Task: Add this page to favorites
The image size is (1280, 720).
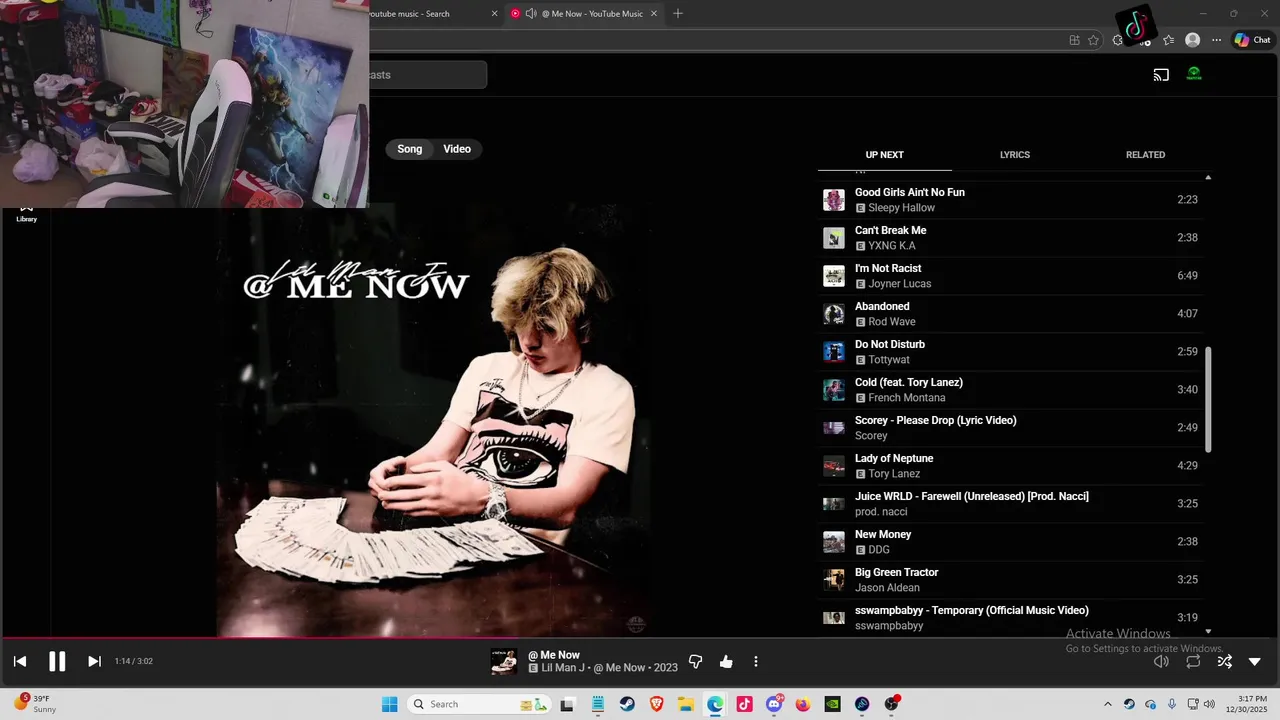Action: 1093,40
